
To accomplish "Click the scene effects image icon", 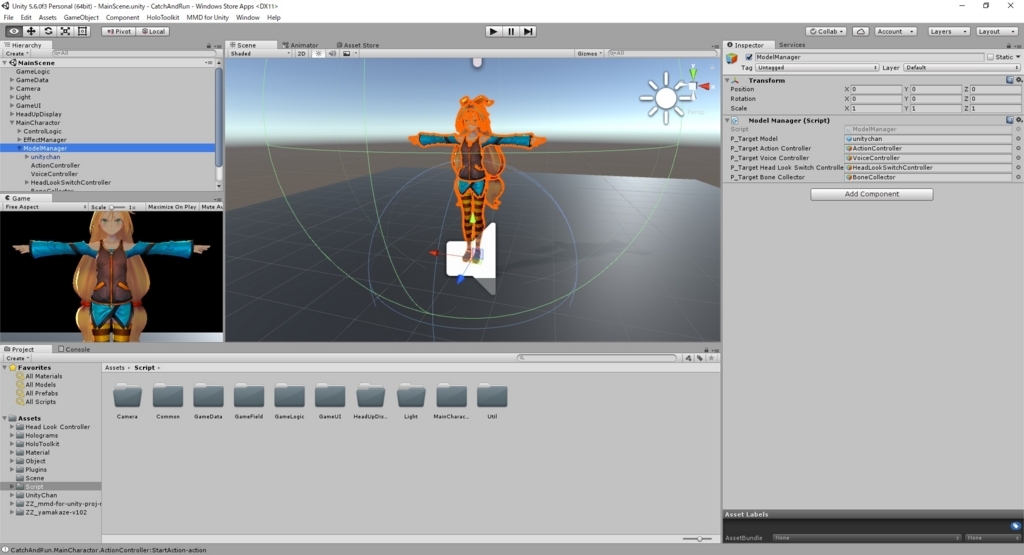I will [x=347, y=54].
